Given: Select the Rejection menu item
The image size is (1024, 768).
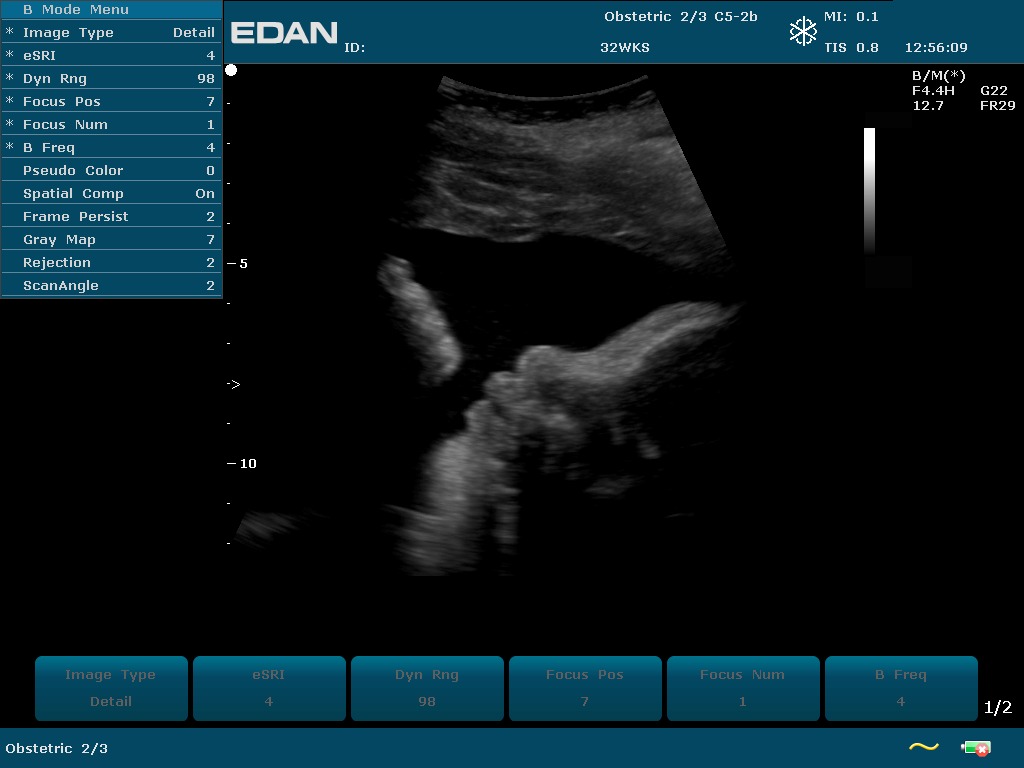Looking at the screenshot, I should click(x=111, y=263).
